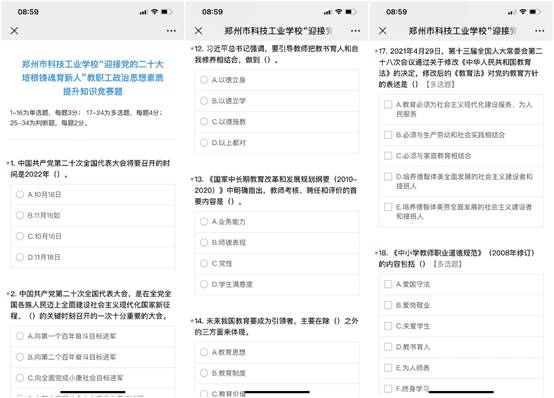Tap question 17 text 2021年4月29日

pyautogui.click(x=460, y=68)
